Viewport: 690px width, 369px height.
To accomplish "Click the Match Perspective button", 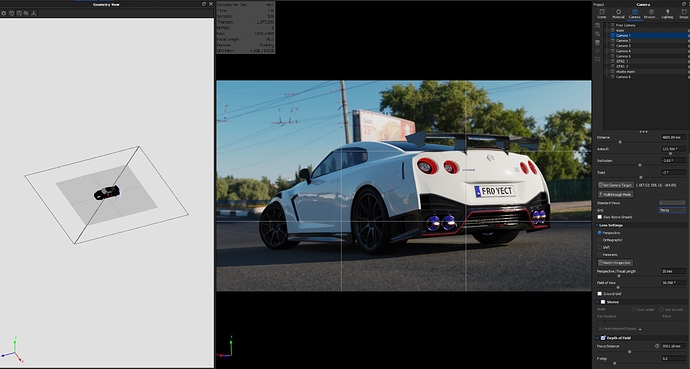I will [615, 263].
